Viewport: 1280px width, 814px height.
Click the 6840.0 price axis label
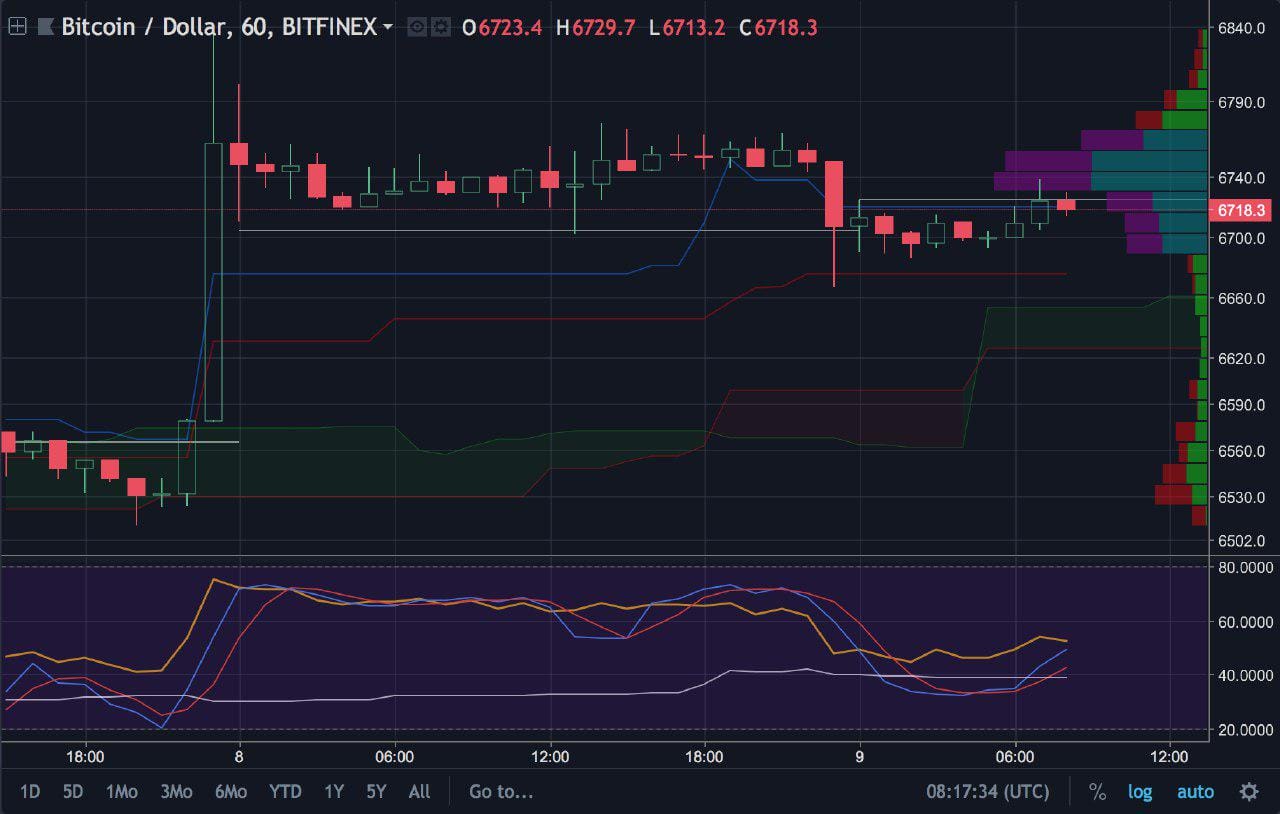click(1242, 28)
